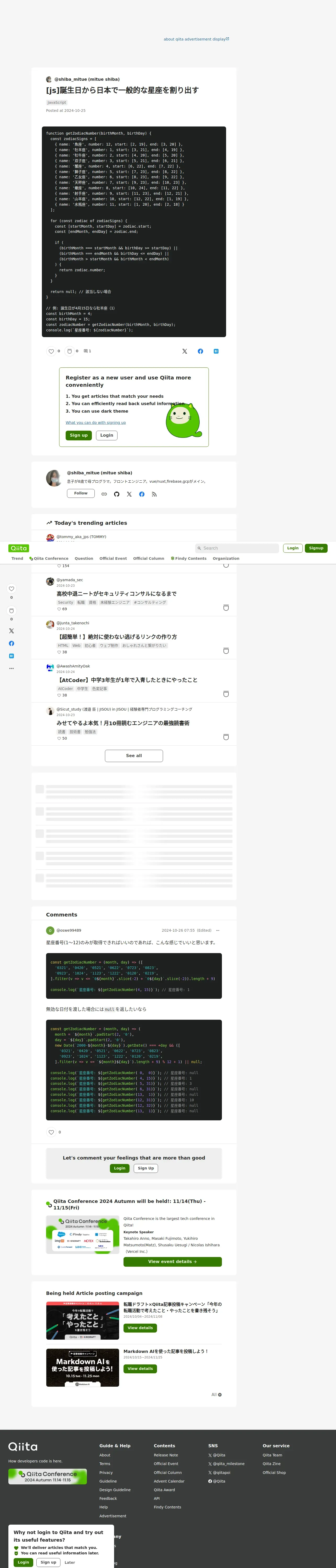Open author's Facebook icon in author card
The image size is (336, 1568).
[142, 494]
